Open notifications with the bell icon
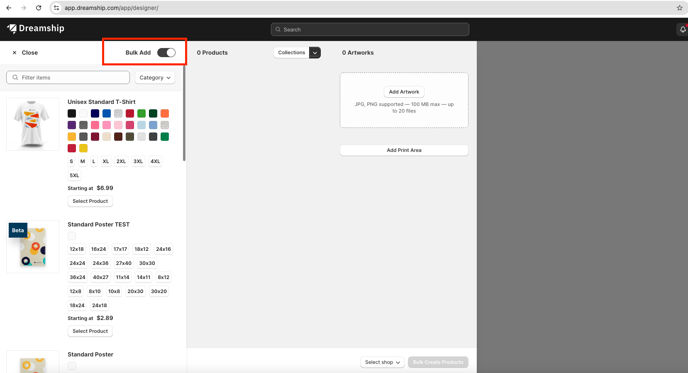688x373 pixels. pos(682,29)
